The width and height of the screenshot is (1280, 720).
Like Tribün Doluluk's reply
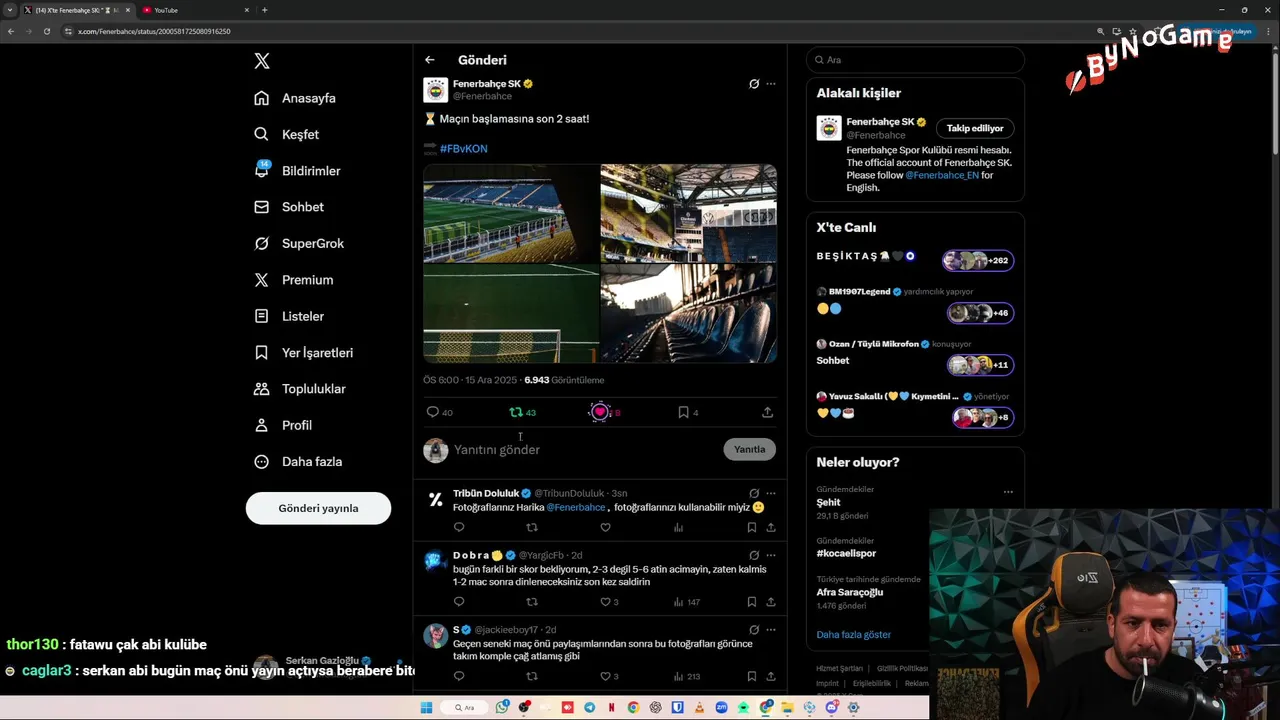click(x=605, y=527)
